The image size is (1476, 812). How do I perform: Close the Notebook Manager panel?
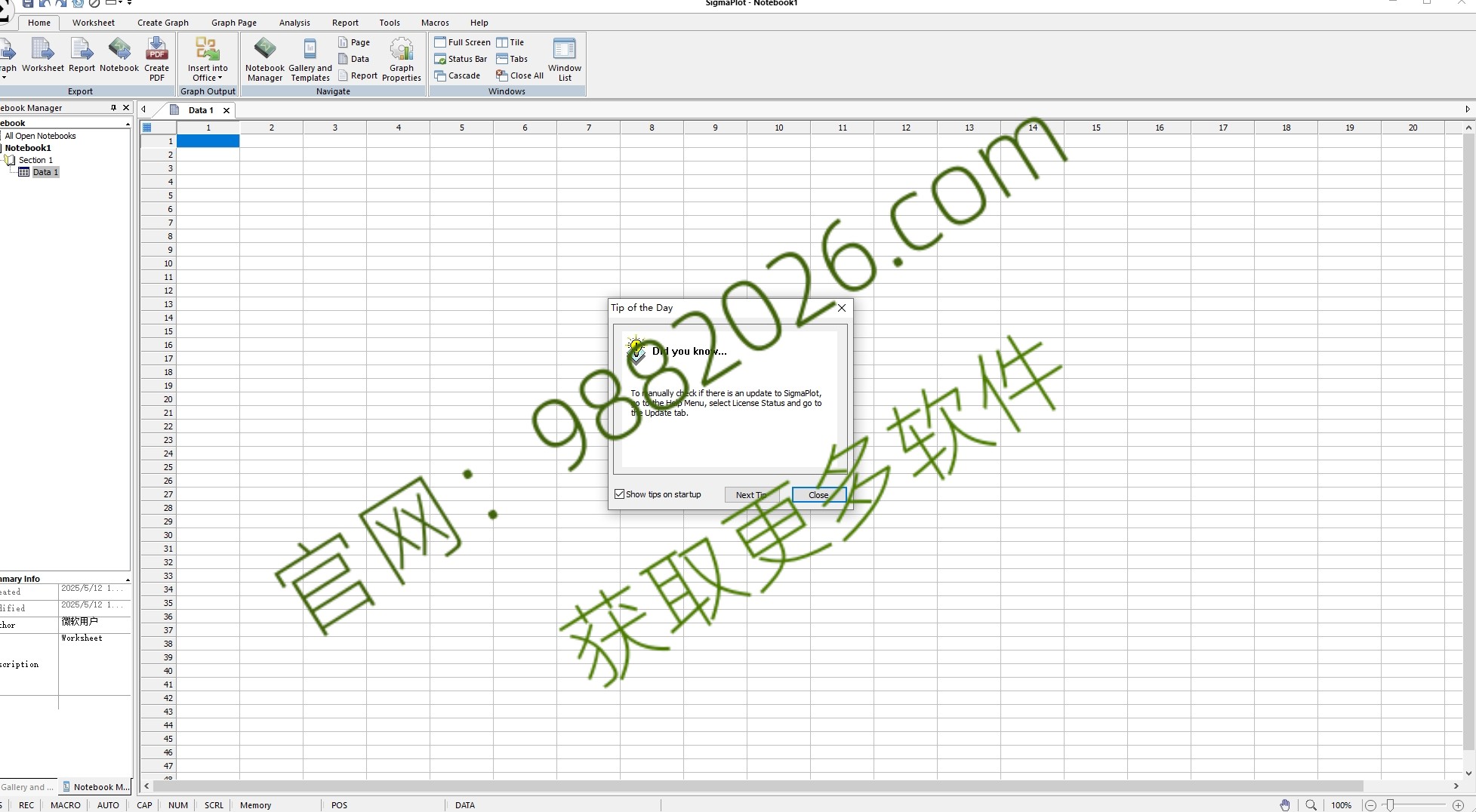pos(126,108)
